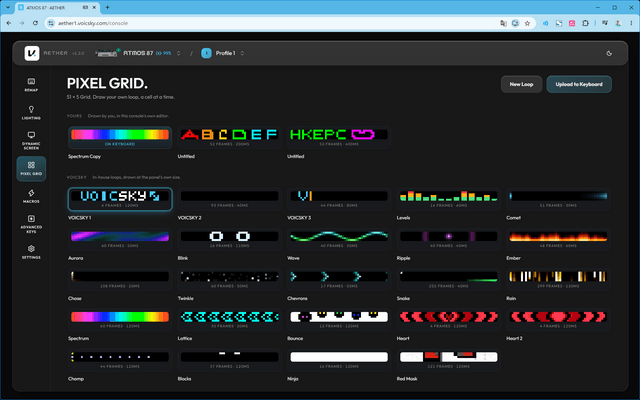640x400 pixels.
Task: Select the Comet loop thumbnail
Action: pos(558,199)
